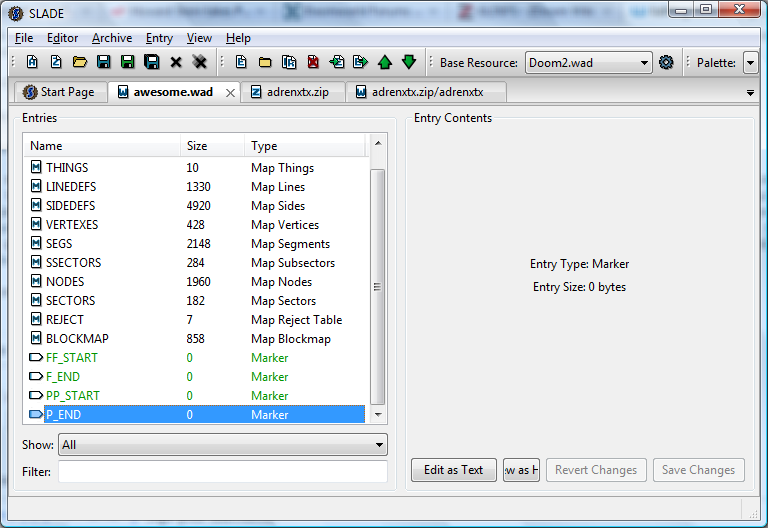Image resolution: width=768 pixels, height=528 pixels.
Task: Select the VERTEXES entry
Action: click(x=195, y=224)
